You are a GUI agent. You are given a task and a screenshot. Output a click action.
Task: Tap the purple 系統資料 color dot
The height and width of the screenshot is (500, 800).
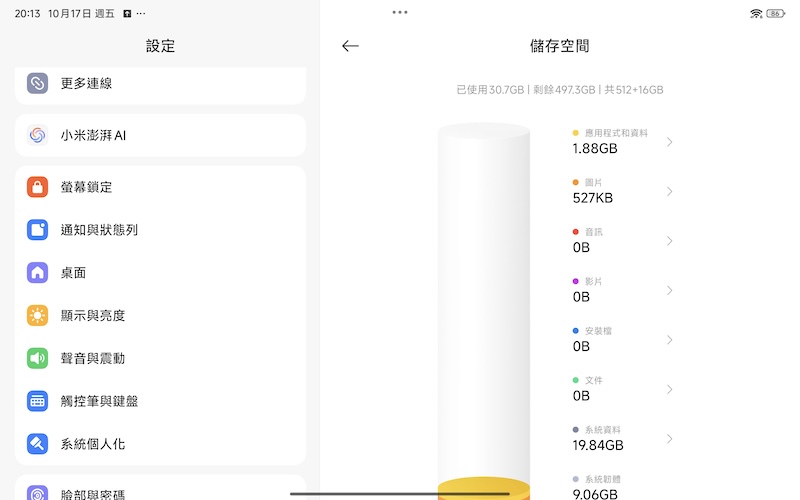pos(576,430)
